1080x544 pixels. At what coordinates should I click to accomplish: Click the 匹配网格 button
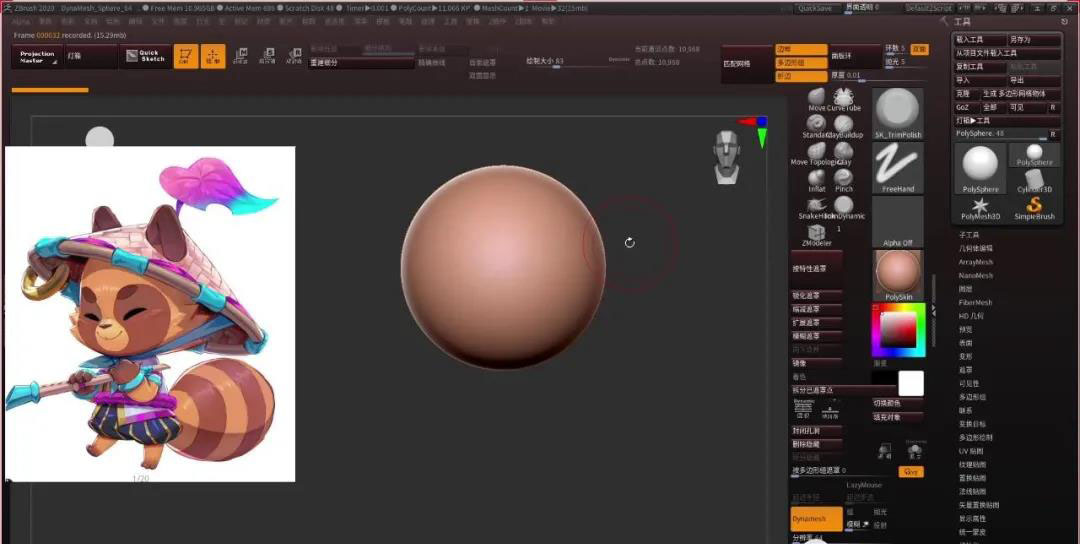(747, 63)
